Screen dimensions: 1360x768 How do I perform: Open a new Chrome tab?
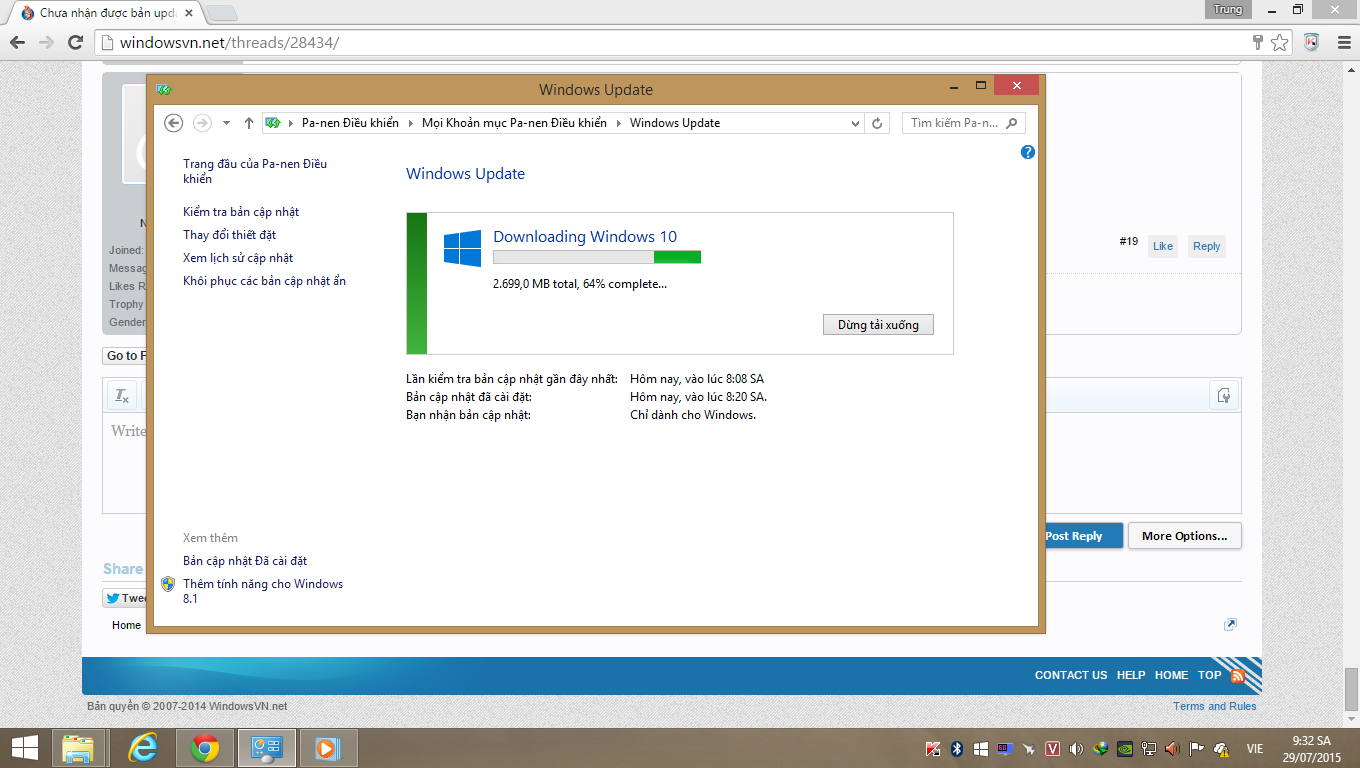221,13
